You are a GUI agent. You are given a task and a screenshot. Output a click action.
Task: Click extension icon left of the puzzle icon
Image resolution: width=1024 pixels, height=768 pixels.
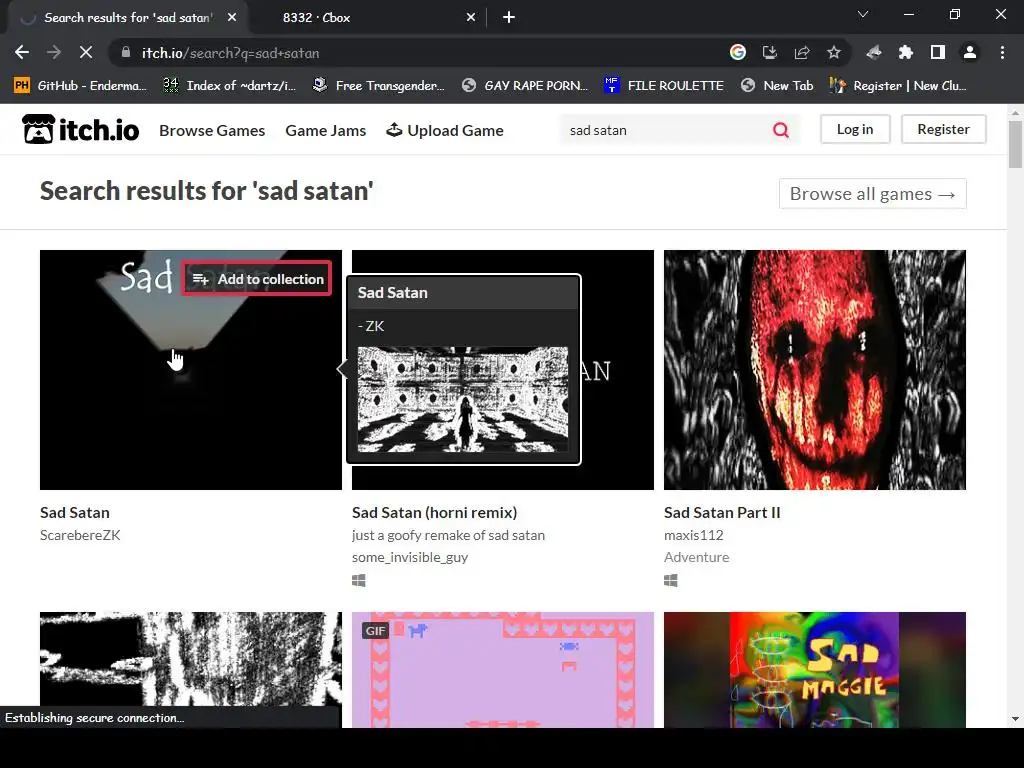(x=874, y=53)
